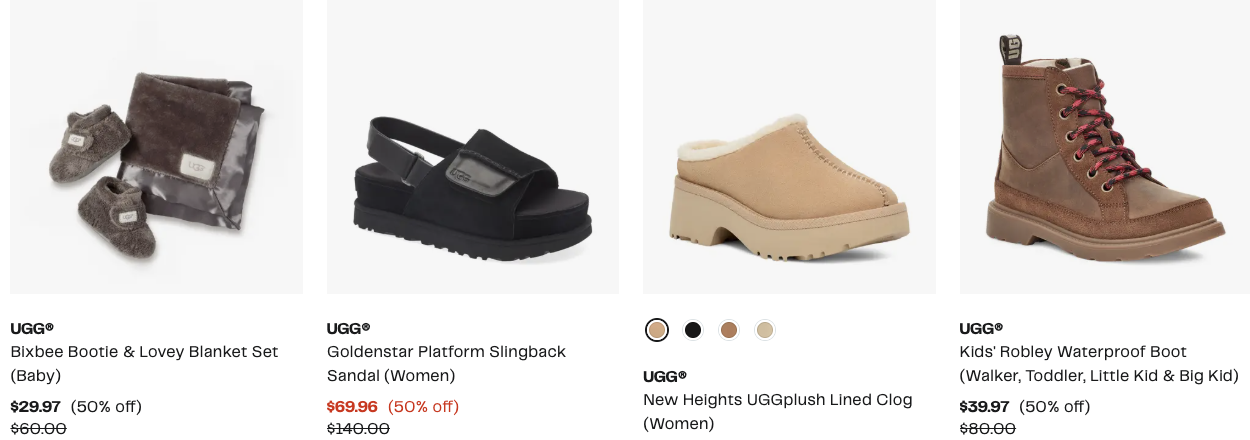Click the $29.97 sale price
This screenshot has width=1250, height=440.
[35, 406]
